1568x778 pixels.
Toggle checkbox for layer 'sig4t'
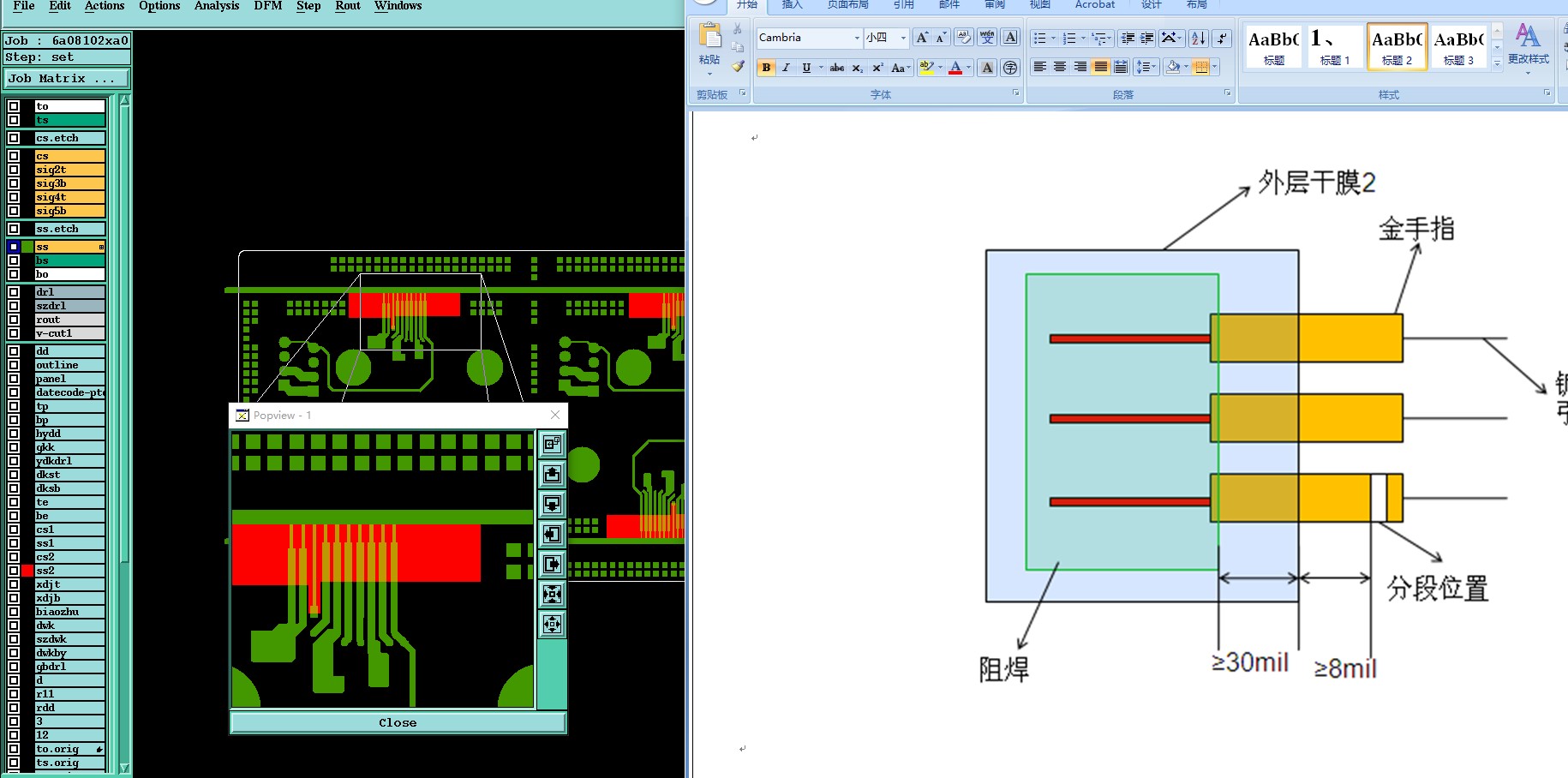pyautogui.click(x=14, y=197)
